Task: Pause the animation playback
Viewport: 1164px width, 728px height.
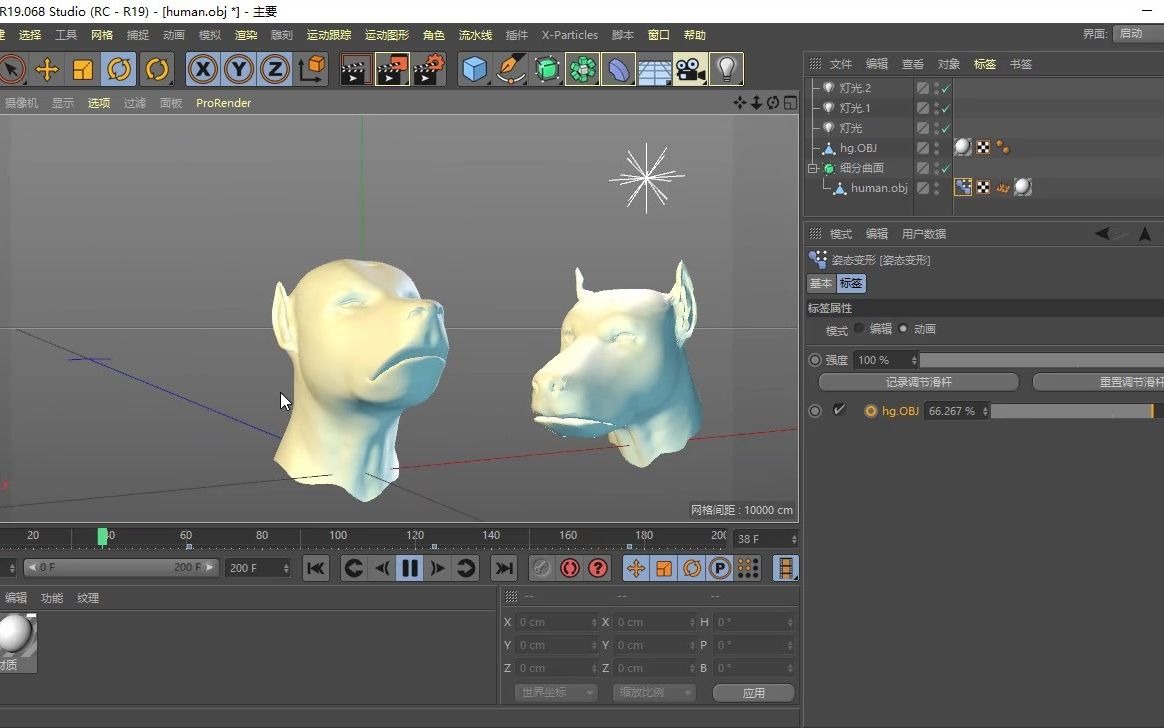Action: point(410,568)
